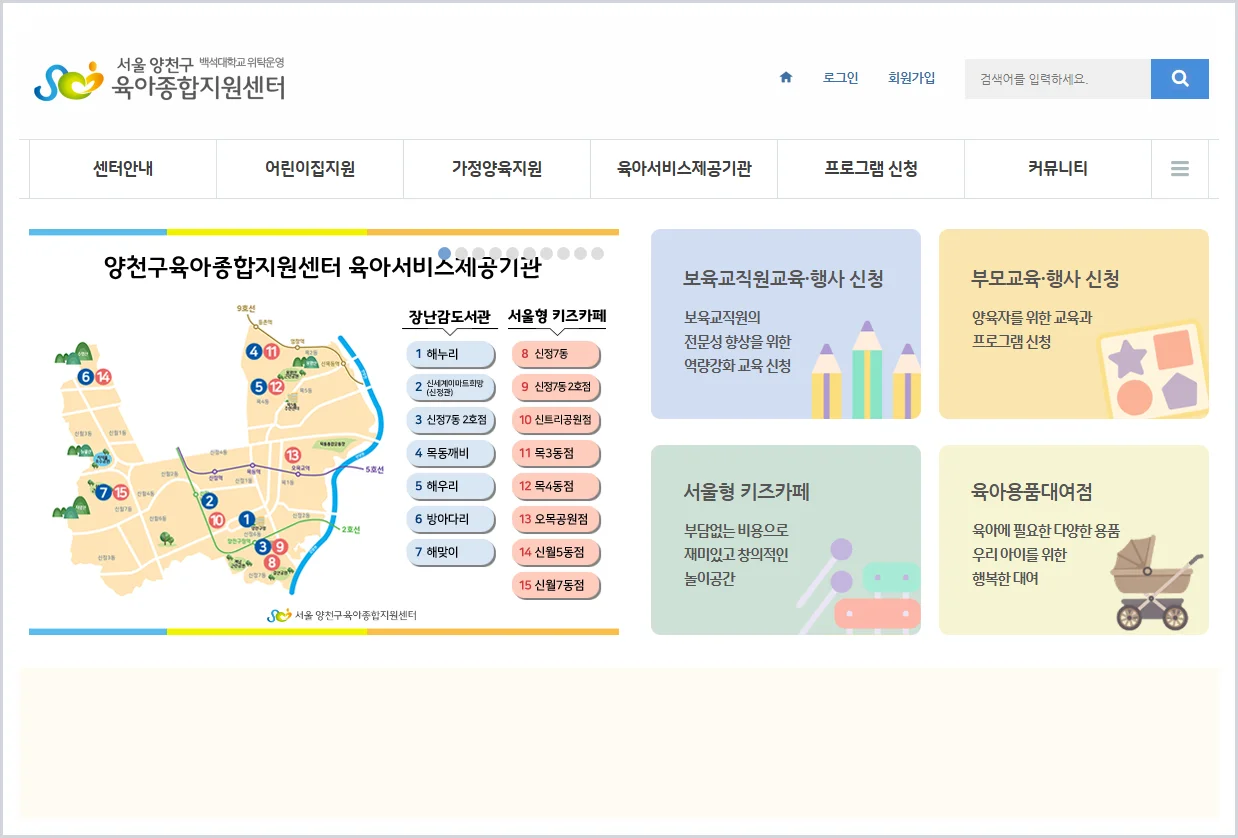Click the 육아종합지원센터 site logo
This screenshot has height=838, width=1238.
pyautogui.click(x=160, y=79)
